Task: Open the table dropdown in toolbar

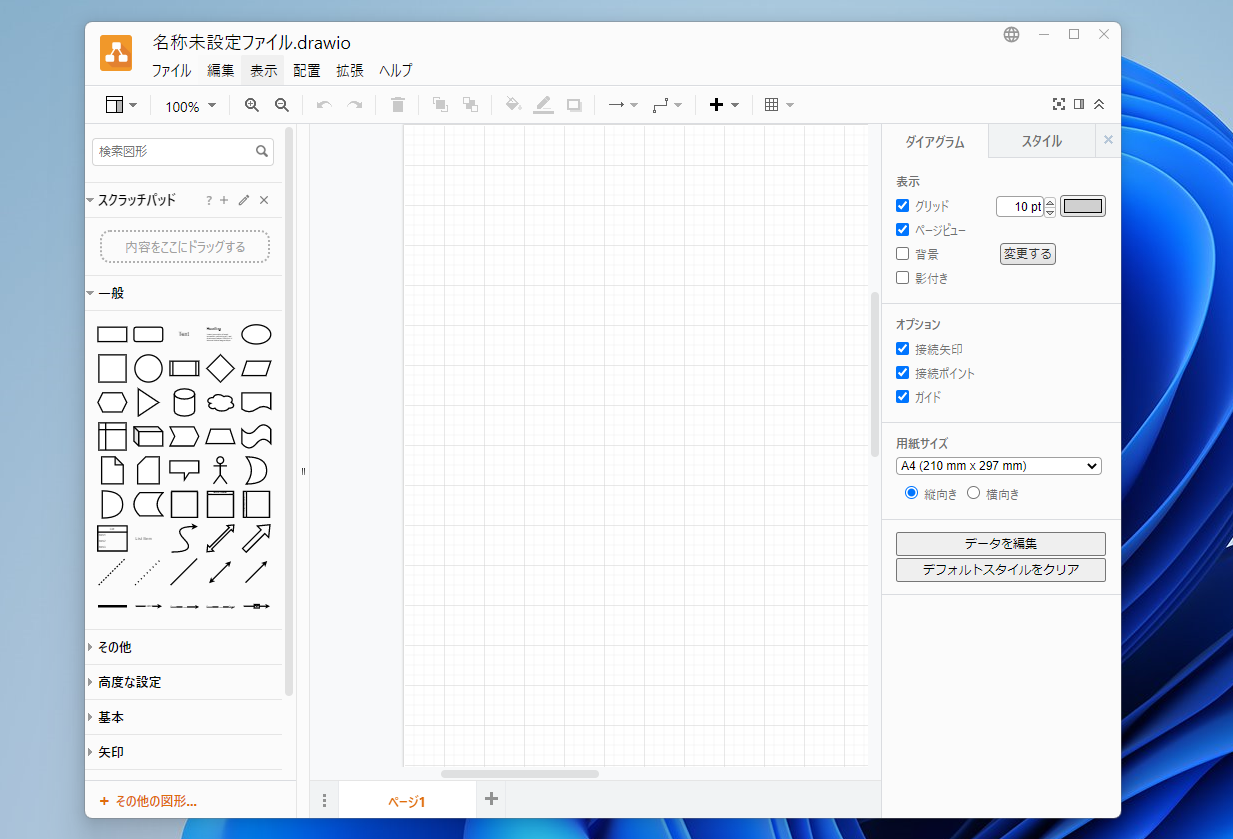Action: pos(779,105)
